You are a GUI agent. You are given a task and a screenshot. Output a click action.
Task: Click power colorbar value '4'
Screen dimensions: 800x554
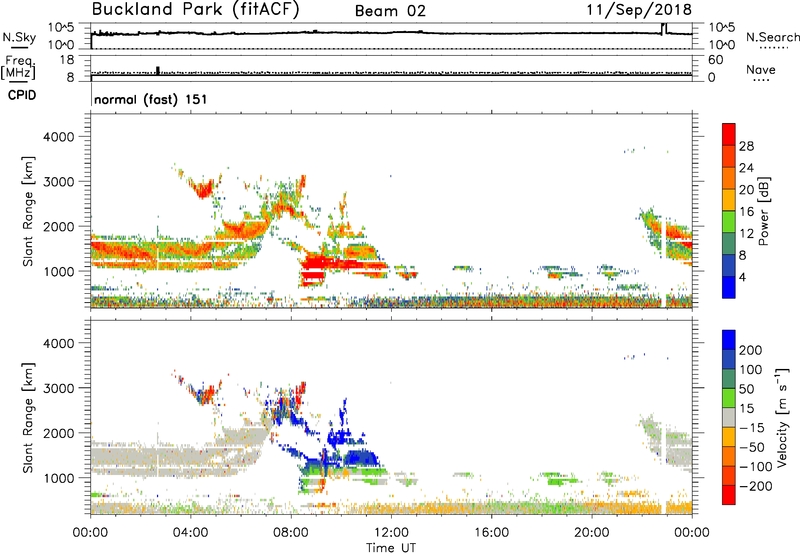pos(743,277)
